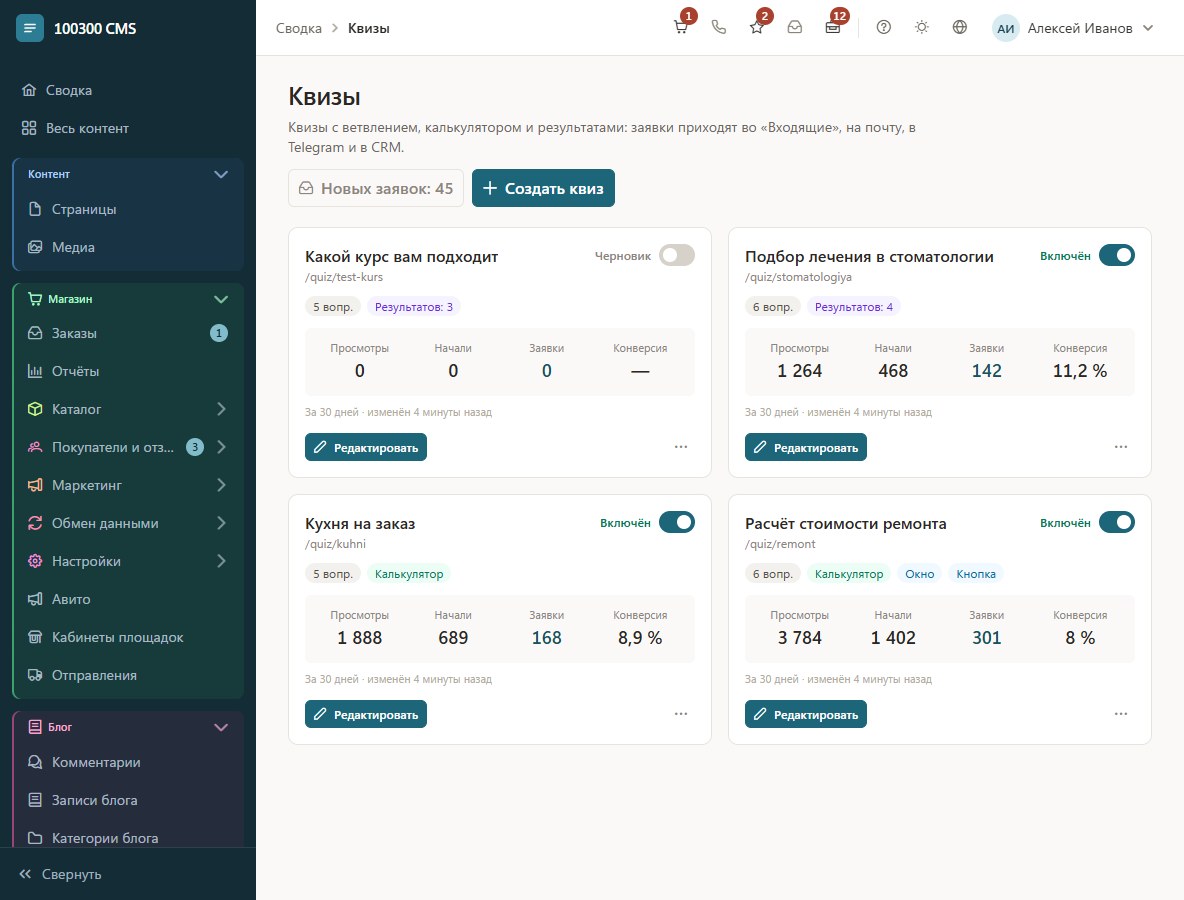
Task: Click the Создать квиз button
Action: point(543,188)
